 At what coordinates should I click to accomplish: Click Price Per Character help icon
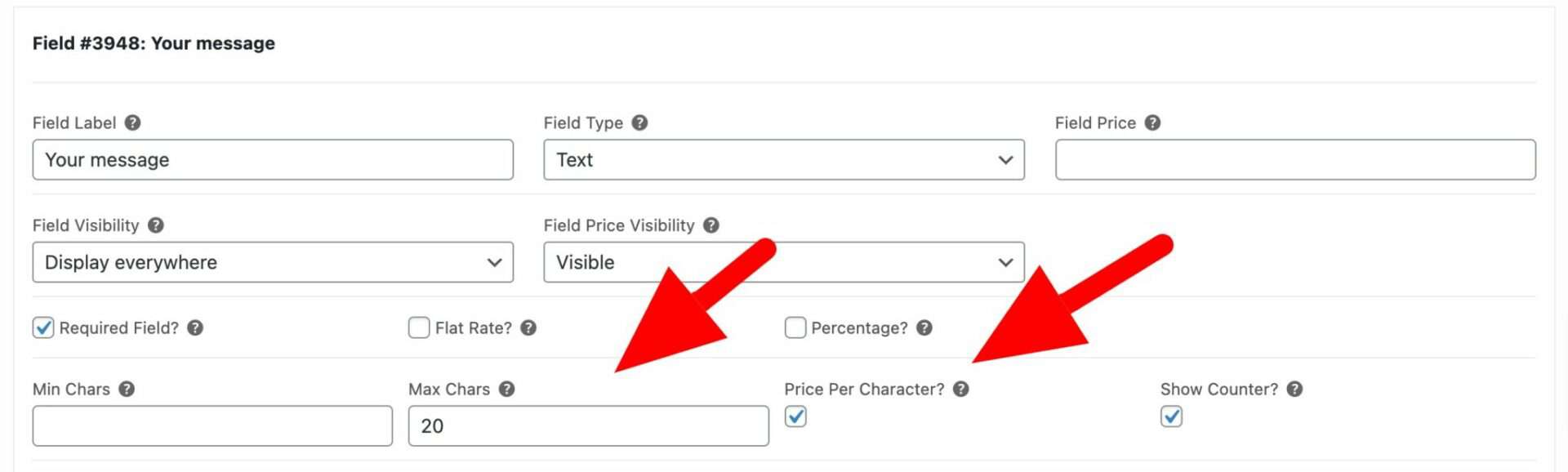coord(960,389)
